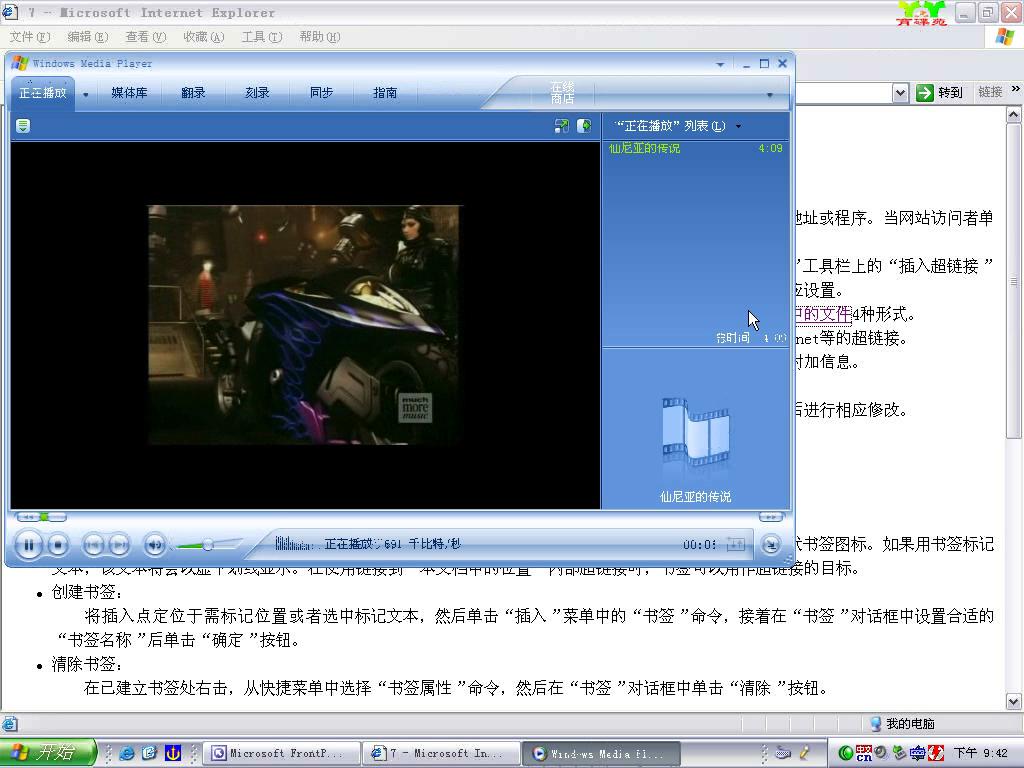
Task: Expand the Now Playing tab dropdown arrow
Action: tap(86, 95)
